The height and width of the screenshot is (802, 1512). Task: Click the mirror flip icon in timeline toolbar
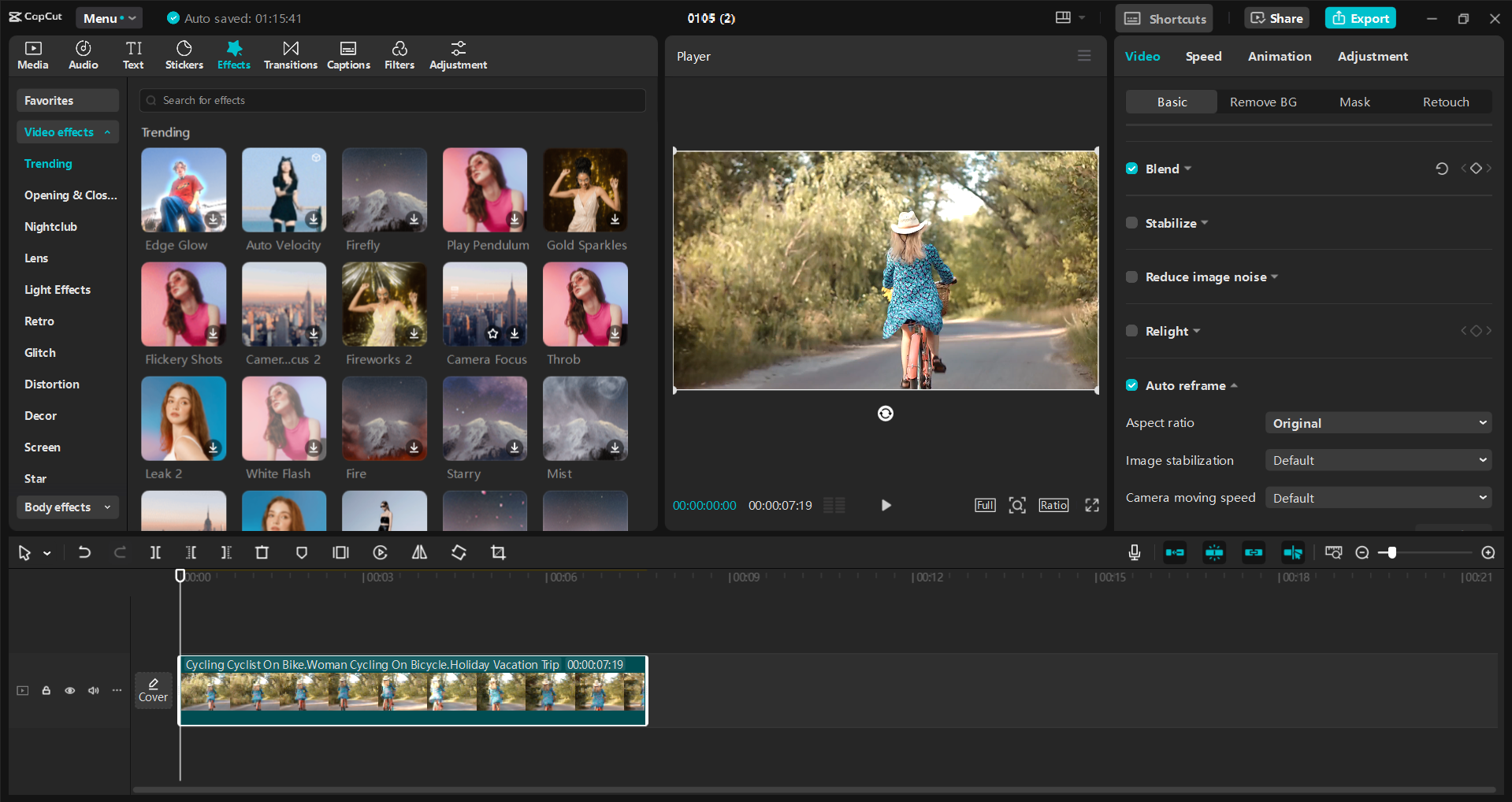pyautogui.click(x=419, y=553)
